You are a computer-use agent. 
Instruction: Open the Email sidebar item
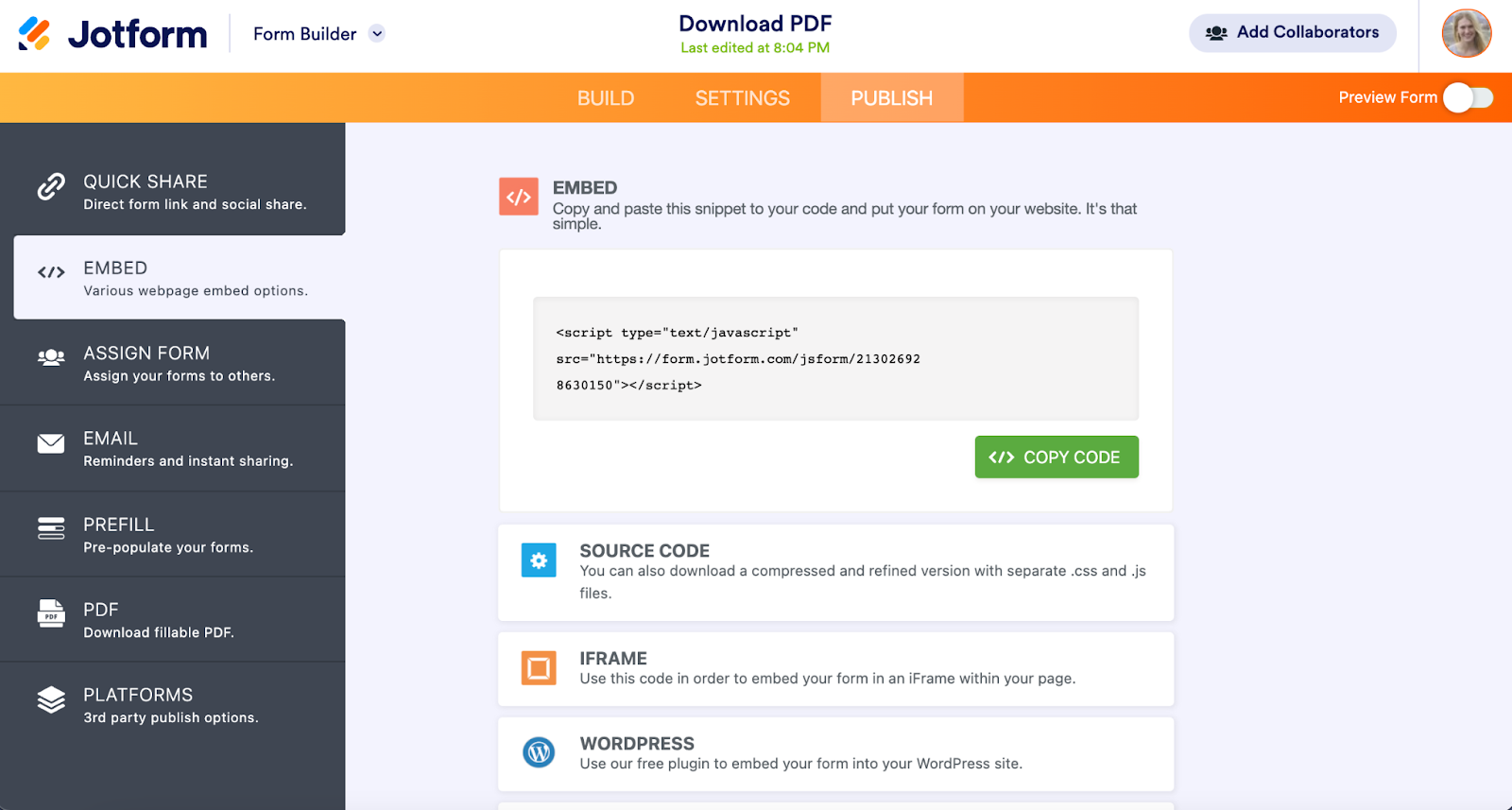(173, 449)
